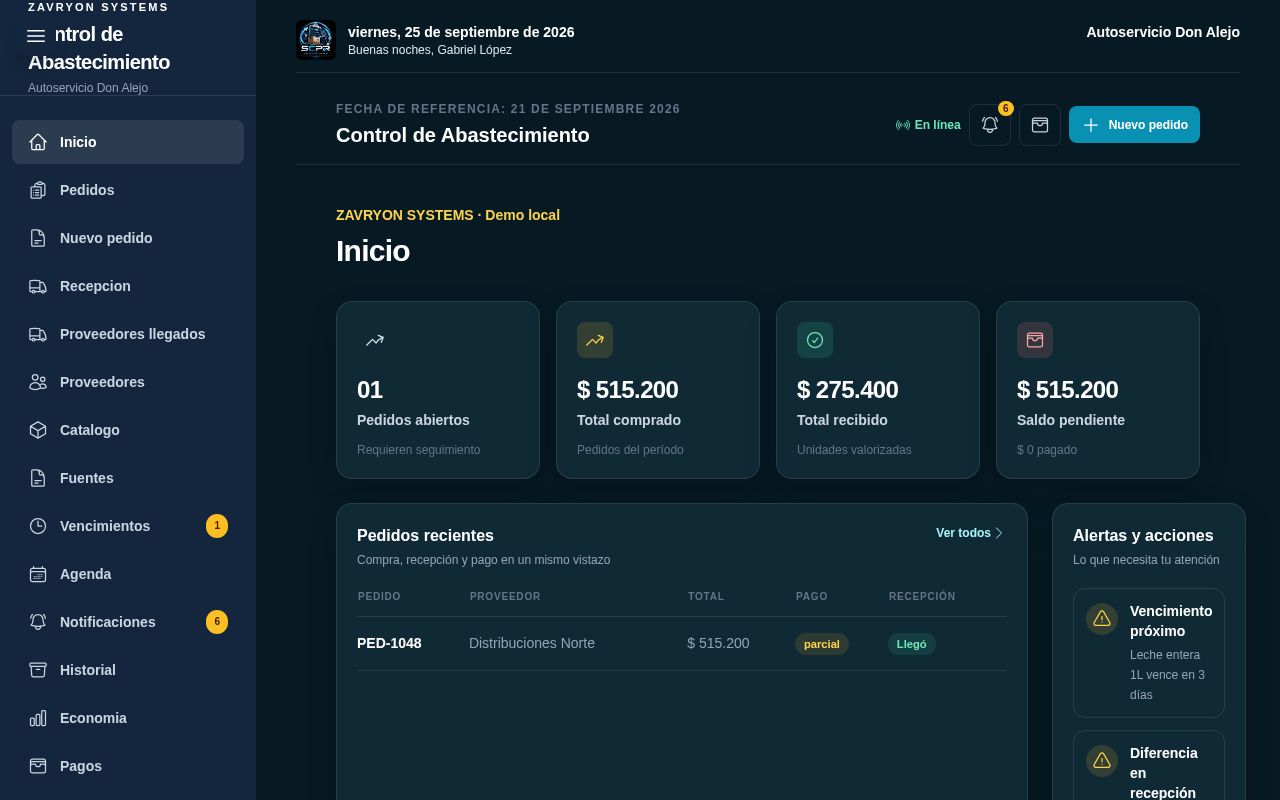Click the $ 515.200 total in PED-1048 row
This screenshot has height=800, width=1280.
point(718,643)
